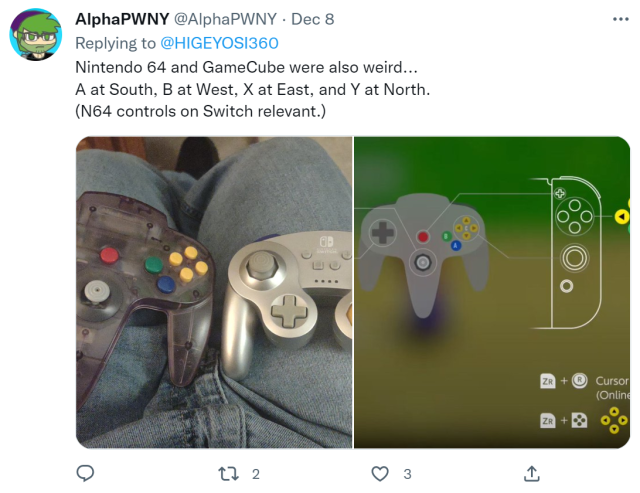
Task: Click the yellow C-buttons cluster icon at bottom
Action: tap(614, 420)
